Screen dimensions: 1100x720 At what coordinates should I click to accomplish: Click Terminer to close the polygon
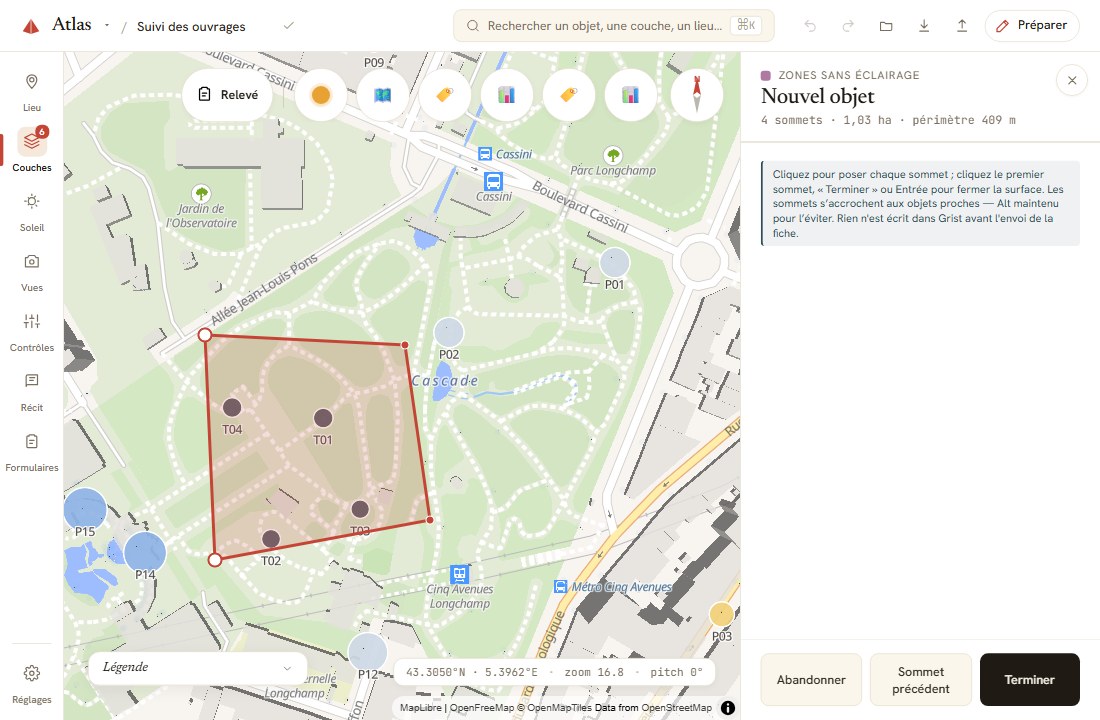tap(1029, 679)
